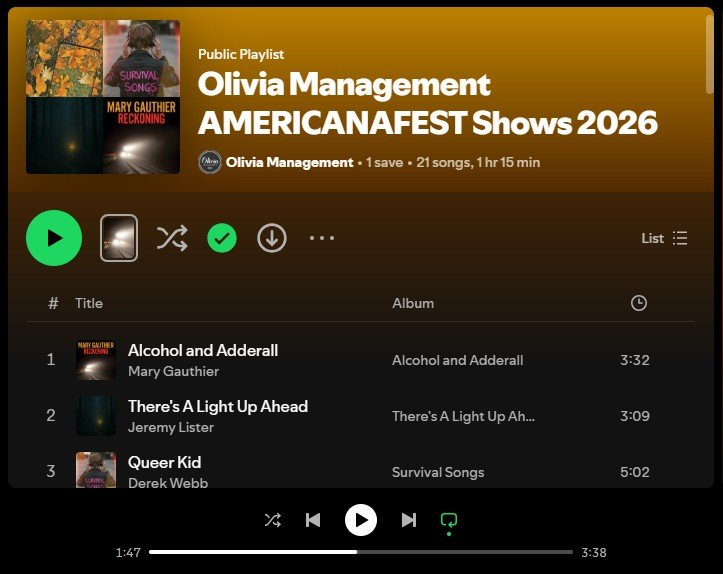The width and height of the screenshot is (723, 574).
Task: Click the Album column header
Action: coord(413,303)
